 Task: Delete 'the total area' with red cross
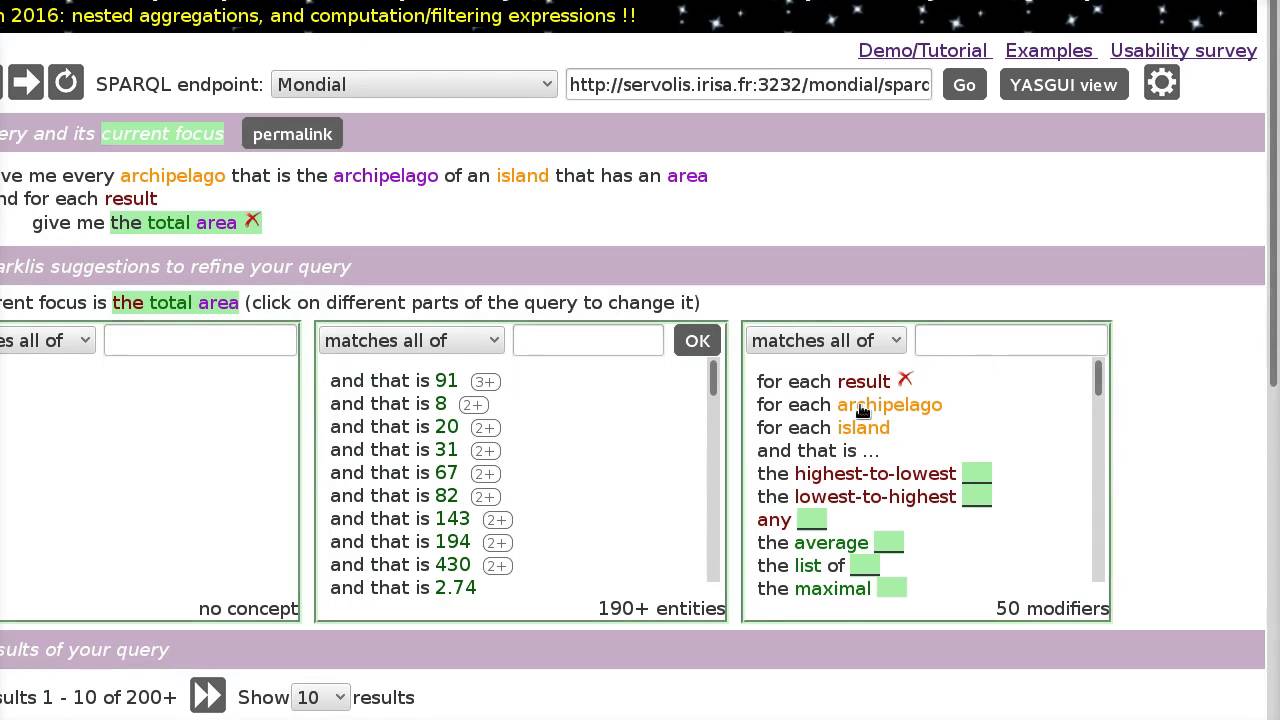(252, 220)
